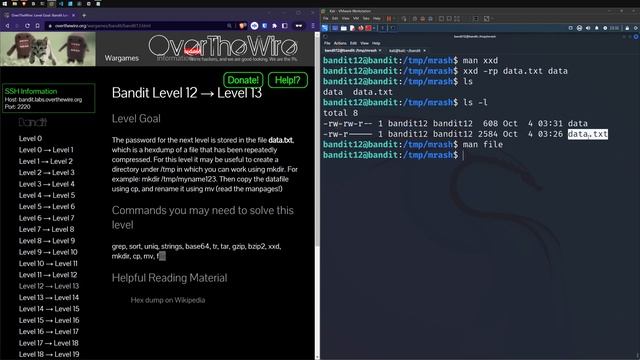
Task: Open the VMware Help menu
Action: tap(377, 18)
